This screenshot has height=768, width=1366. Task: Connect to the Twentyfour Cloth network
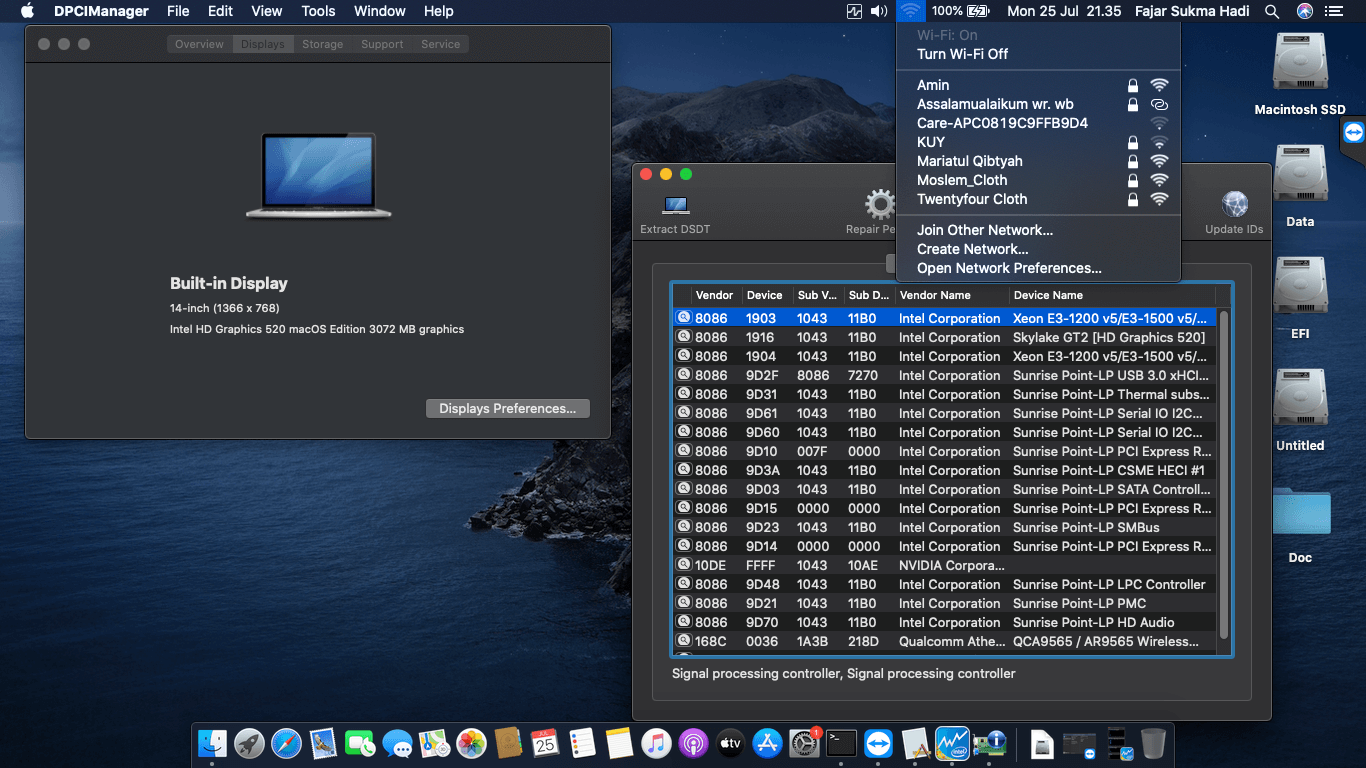pyautogui.click(x=1038, y=199)
